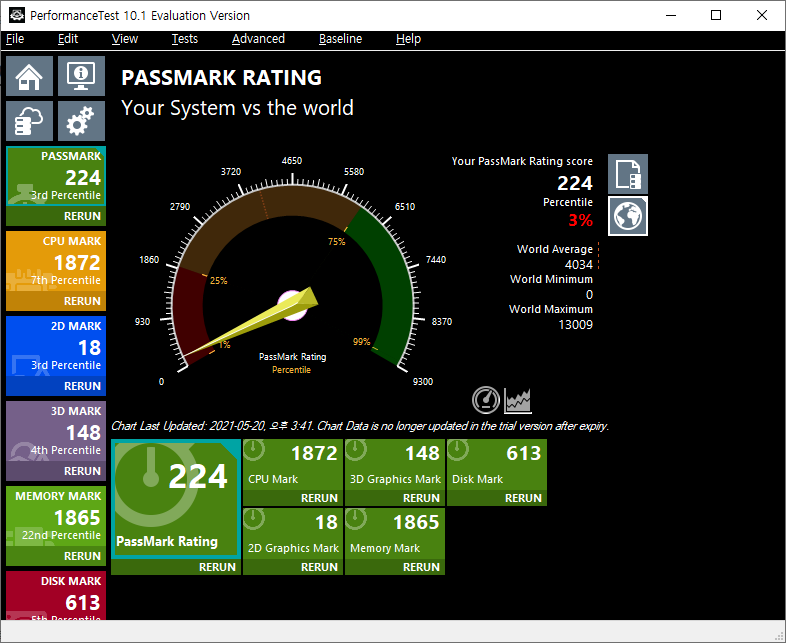Select the DISK MARK 613 sidebar panel
Screen dimensions: 786x643
pos(56,596)
